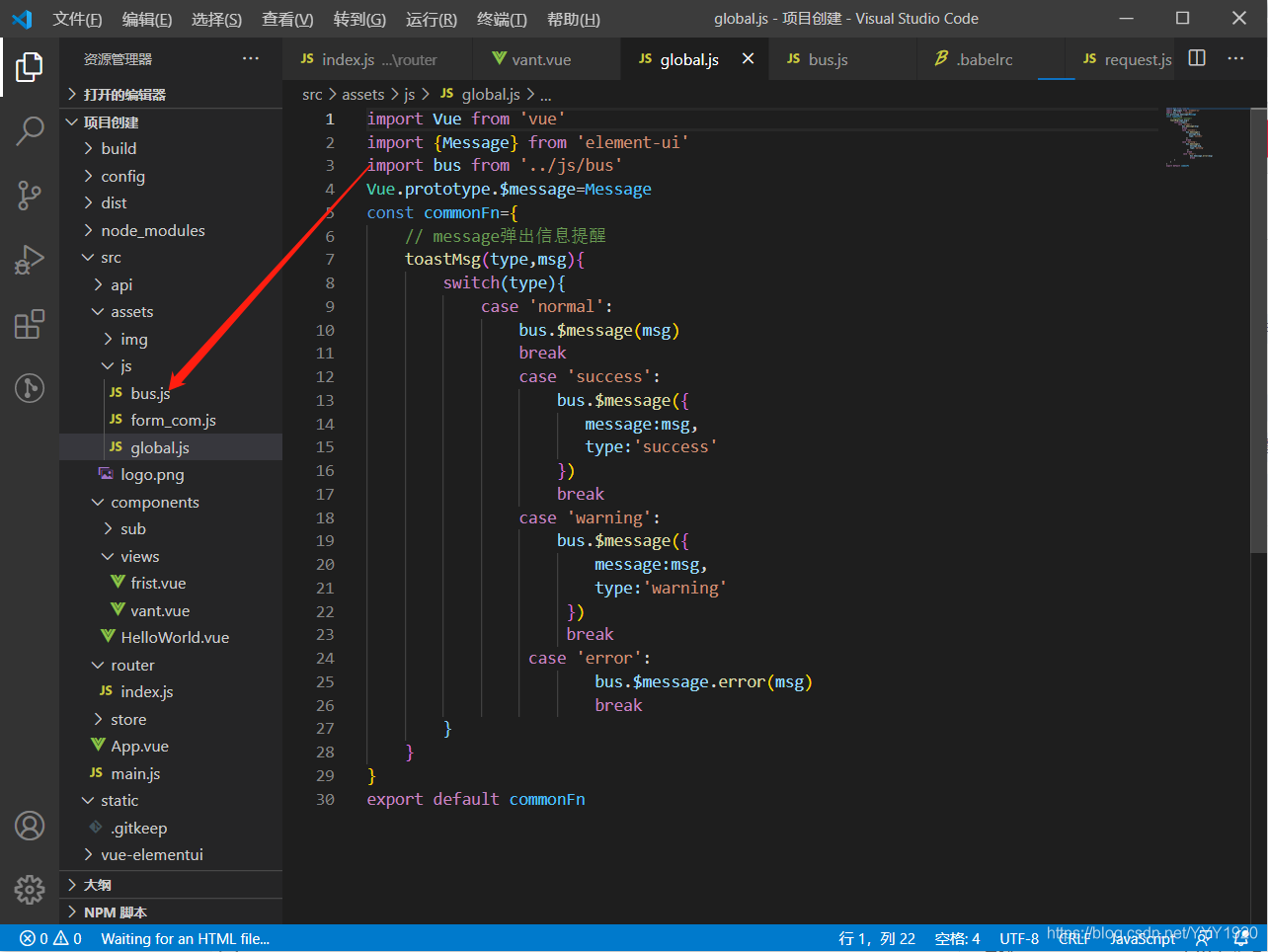Image resolution: width=1268 pixels, height=952 pixels.
Task: Expand the NPM 脚本 section
Action: [171, 912]
